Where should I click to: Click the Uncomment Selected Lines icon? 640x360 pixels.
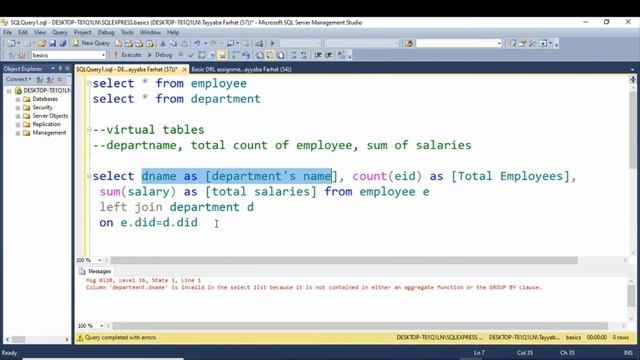pyautogui.click(x=304, y=55)
